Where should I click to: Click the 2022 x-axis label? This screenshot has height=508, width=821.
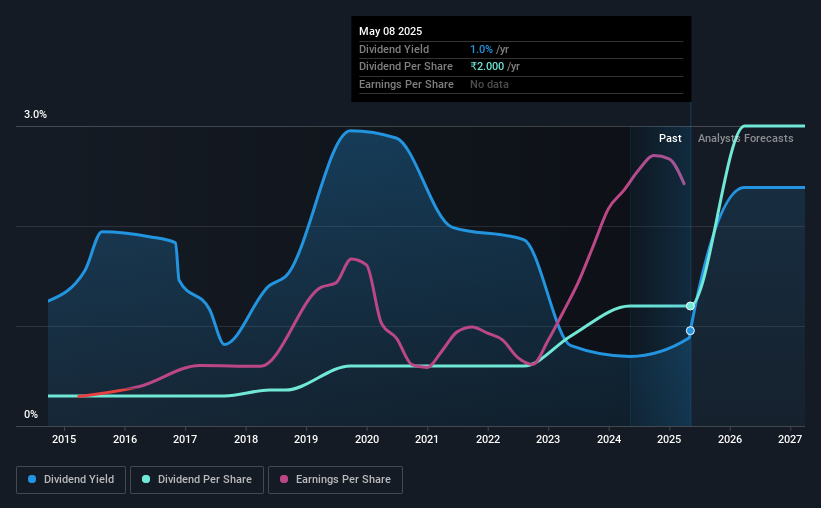pos(487,439)
